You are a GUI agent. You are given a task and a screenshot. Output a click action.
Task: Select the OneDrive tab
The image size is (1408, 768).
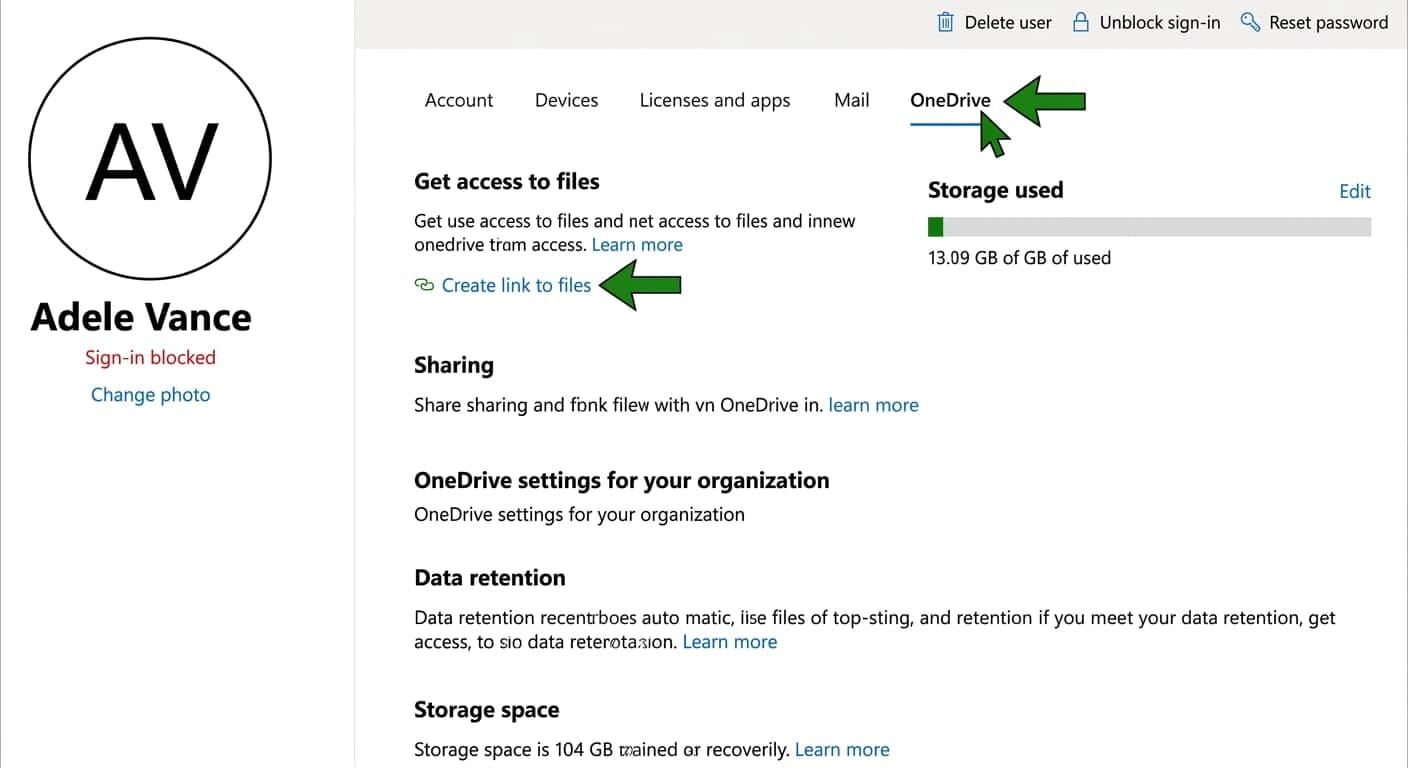(x=950, y=100)
